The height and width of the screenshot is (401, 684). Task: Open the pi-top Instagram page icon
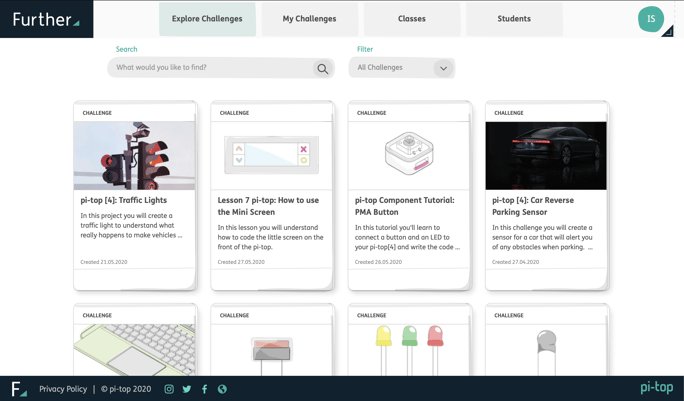[x=169, y=389]
